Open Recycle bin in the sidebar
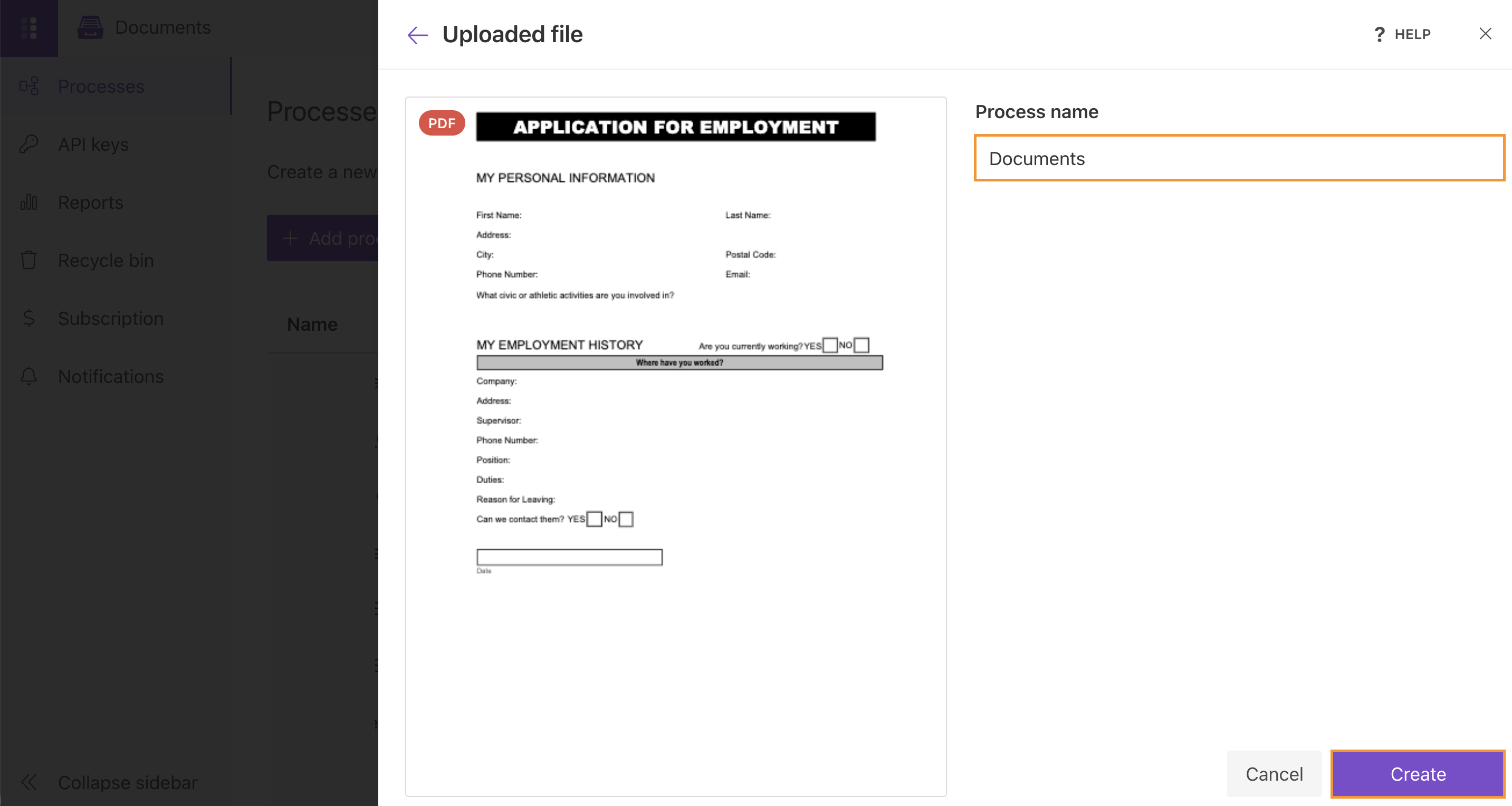The height and width of the screenshot is (806, 1512). click(116, 260)
